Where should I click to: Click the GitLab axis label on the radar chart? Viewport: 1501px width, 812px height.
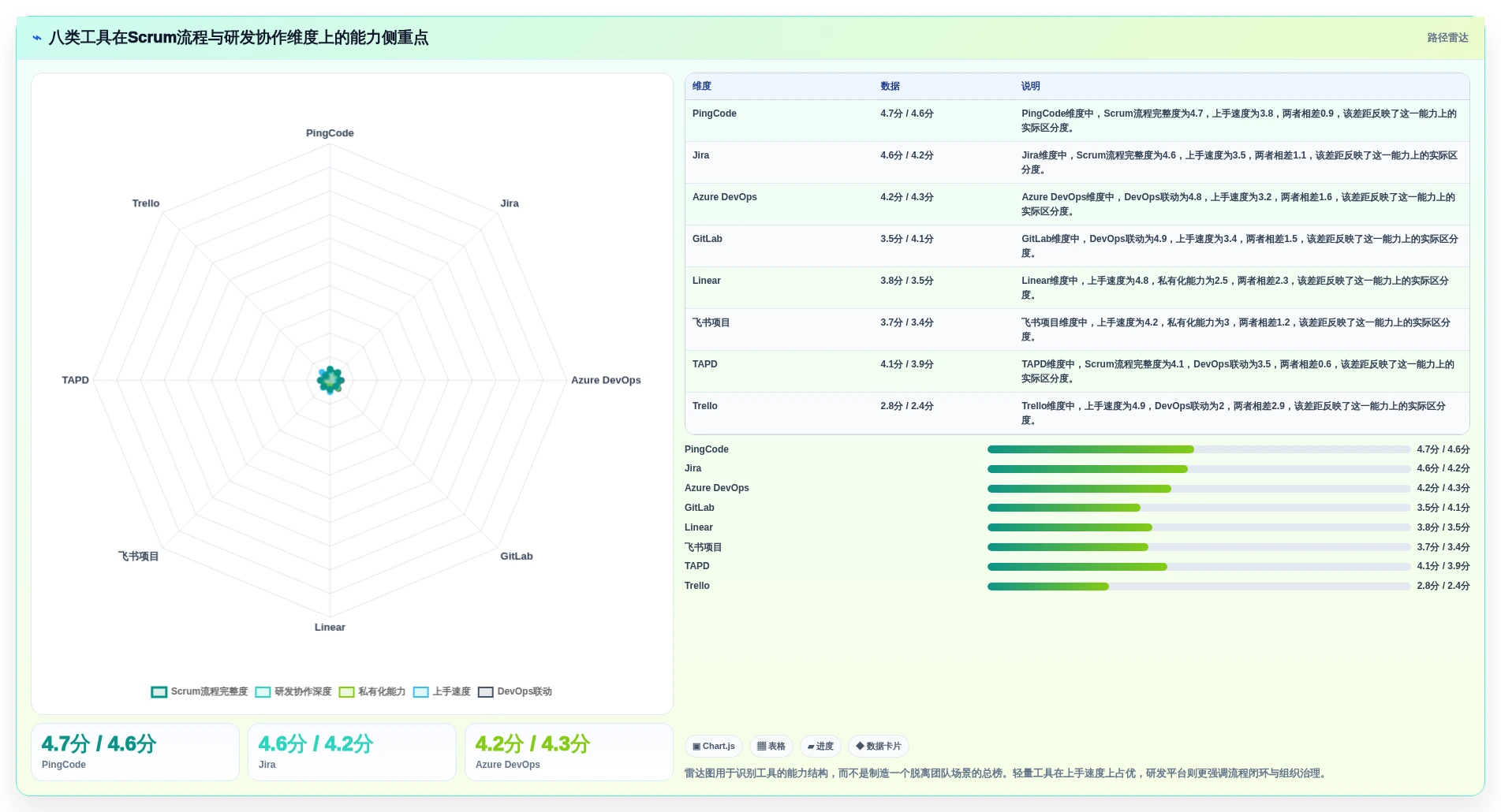pos(517,557)
